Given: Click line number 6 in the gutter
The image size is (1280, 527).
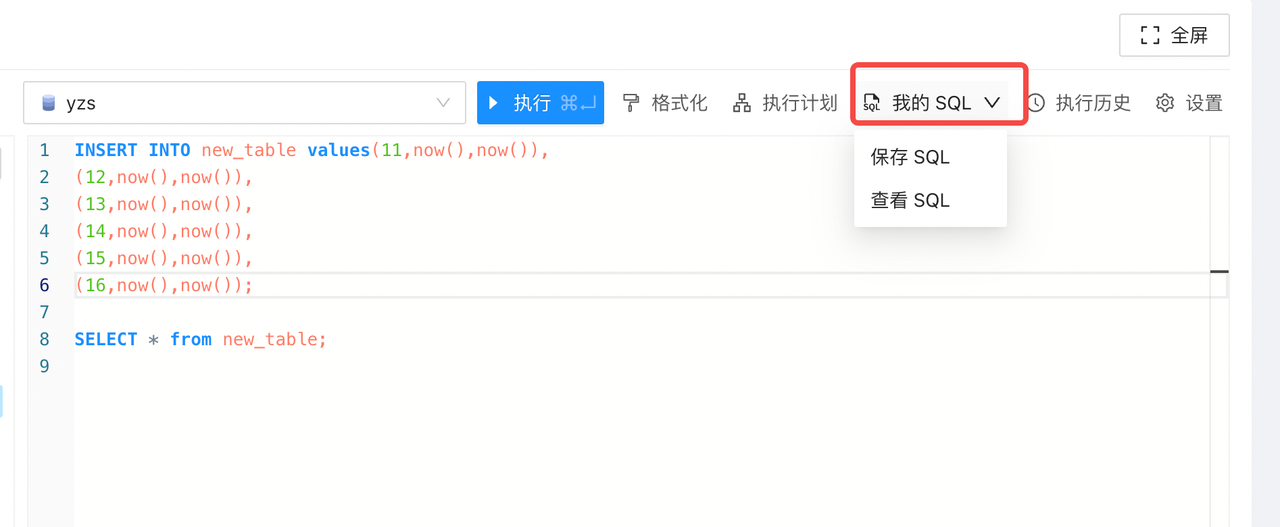Looking at the screenshot, I should point(44,285).
